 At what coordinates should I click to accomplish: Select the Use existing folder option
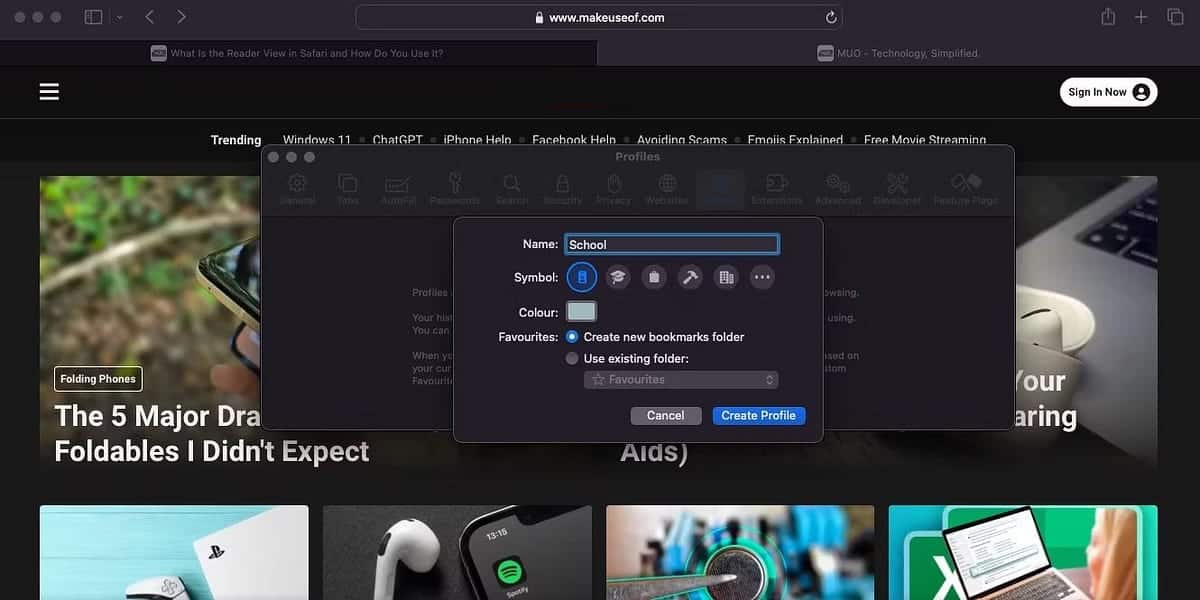(x=572, y=358)
